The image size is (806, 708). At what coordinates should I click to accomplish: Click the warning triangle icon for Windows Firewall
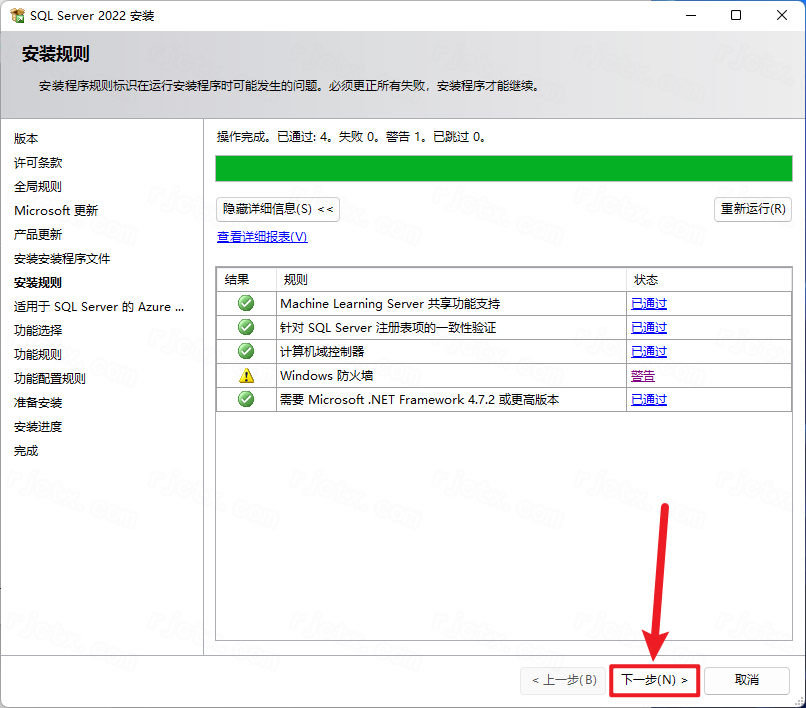246,375
